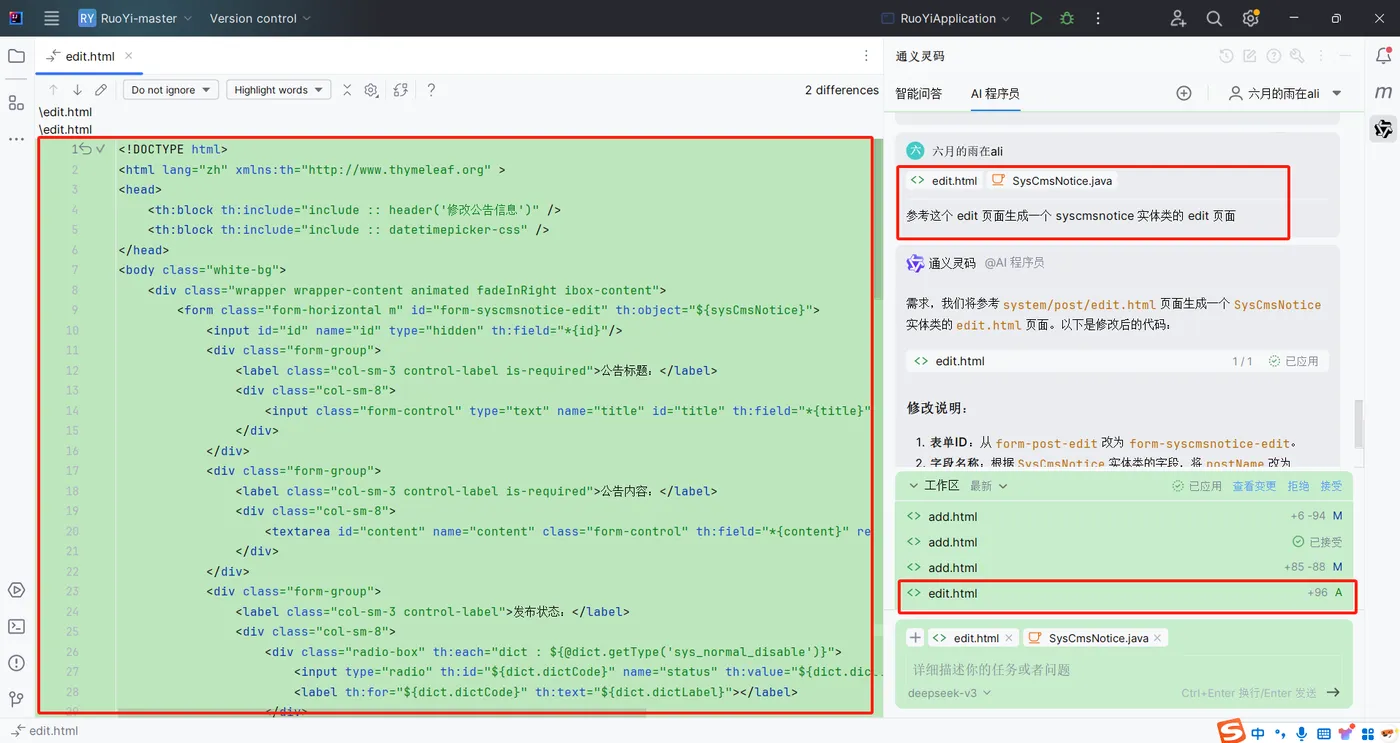Revert line 1 change in gutter
1400x743 pixels.
(x=86, y=149)
